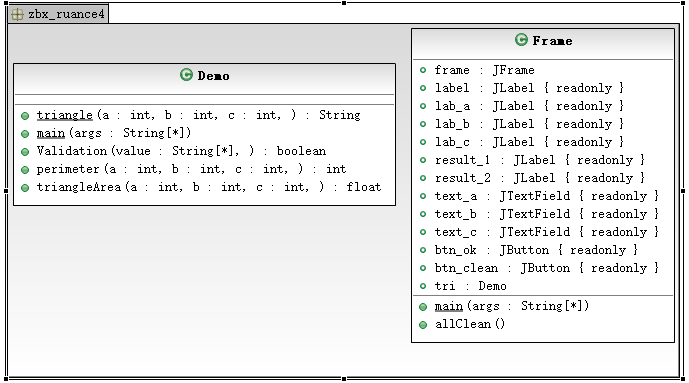This screenshot has height=383, width=689.
Task: Click the right-middle selection handle of package
Action: (683, 191)
